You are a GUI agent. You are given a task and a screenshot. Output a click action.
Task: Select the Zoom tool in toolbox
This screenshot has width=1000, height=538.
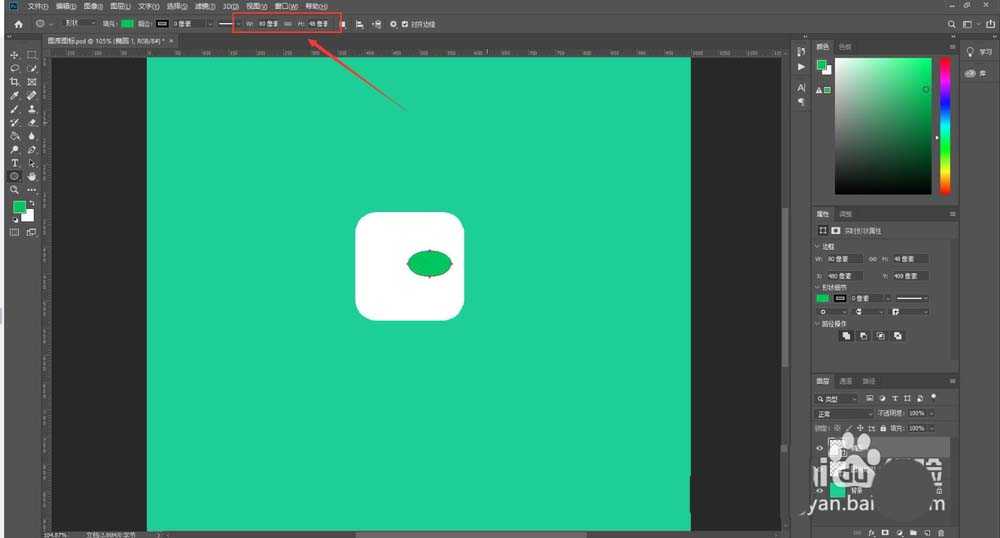(15, 189)
